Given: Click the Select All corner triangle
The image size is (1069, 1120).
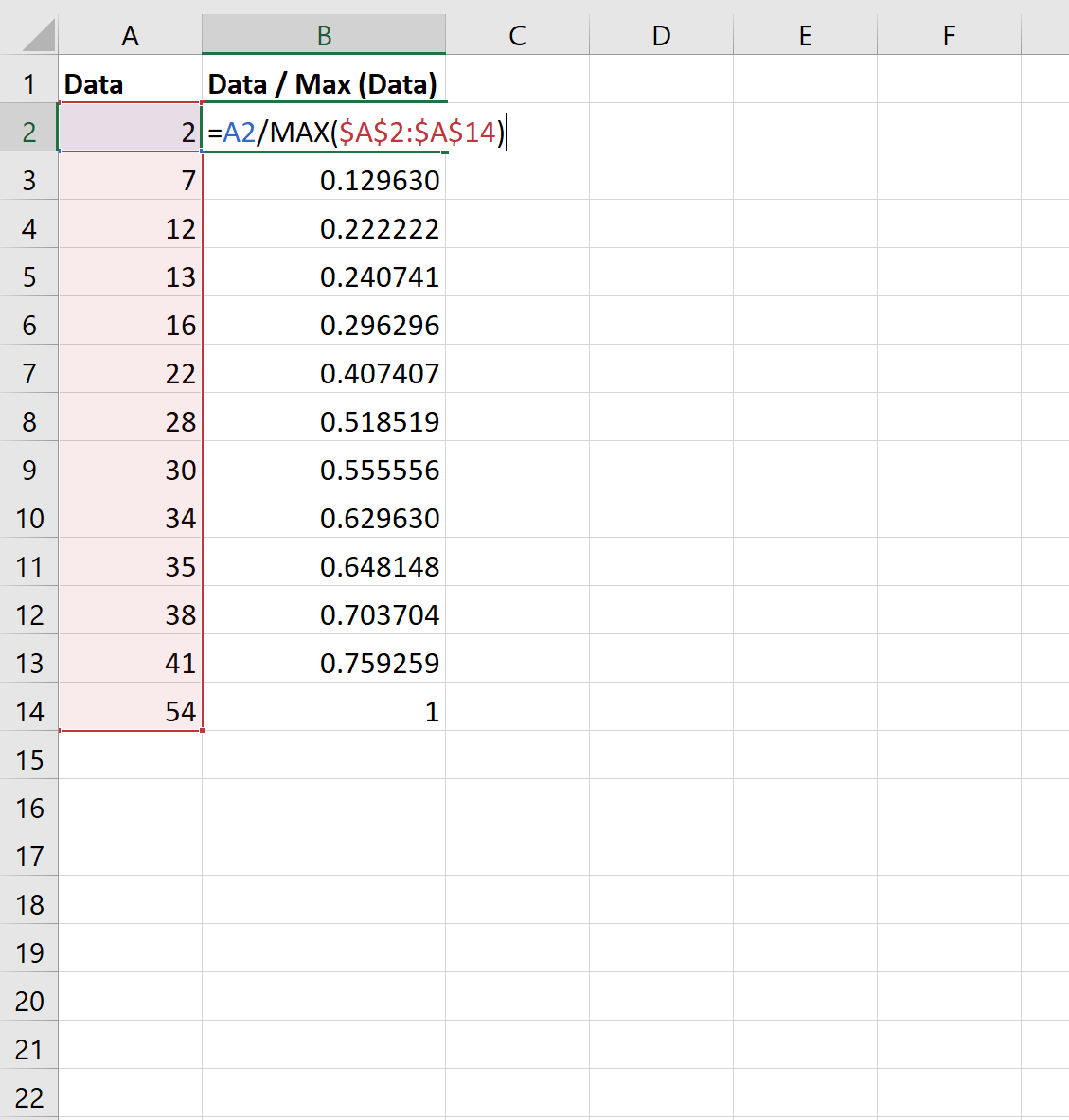Looking at the screenshot, I should click(39, 36).
